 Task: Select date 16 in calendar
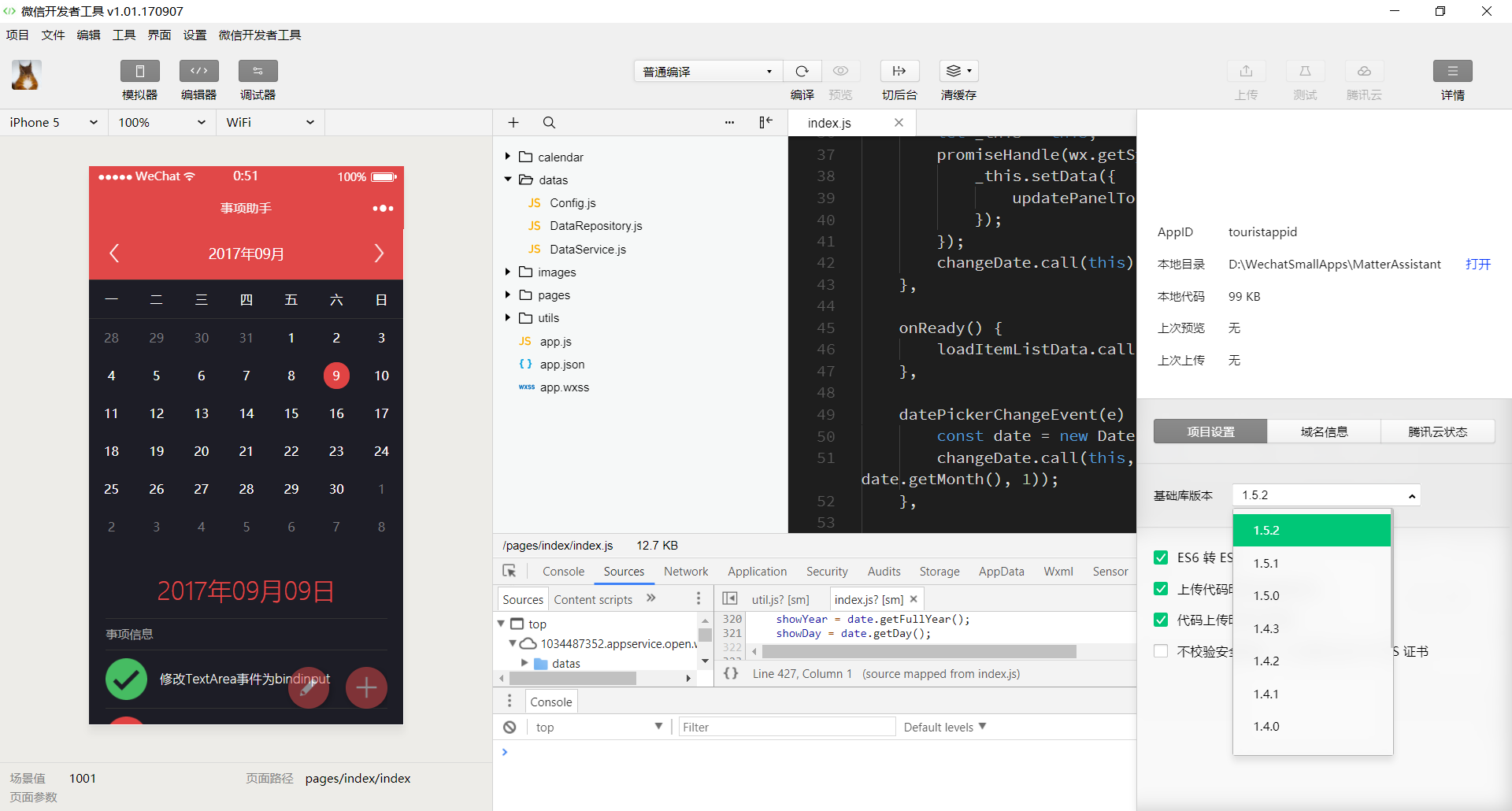[x=336, y=413]
